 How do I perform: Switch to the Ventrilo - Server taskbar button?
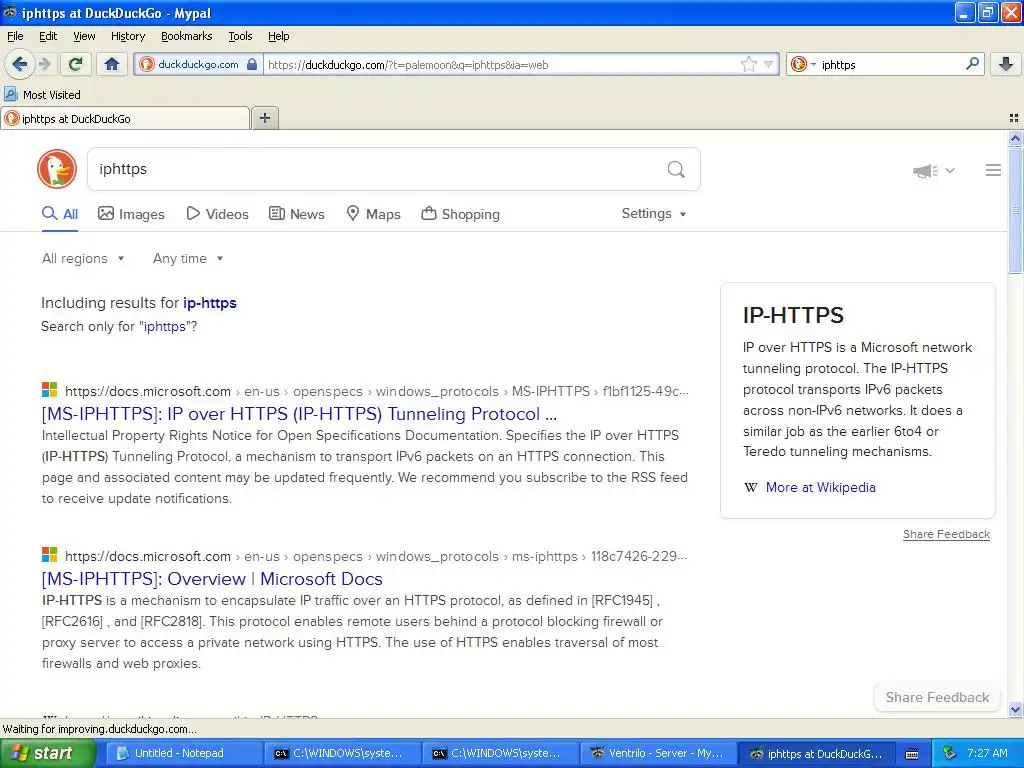pyautogui.click(x=658, y=754)
